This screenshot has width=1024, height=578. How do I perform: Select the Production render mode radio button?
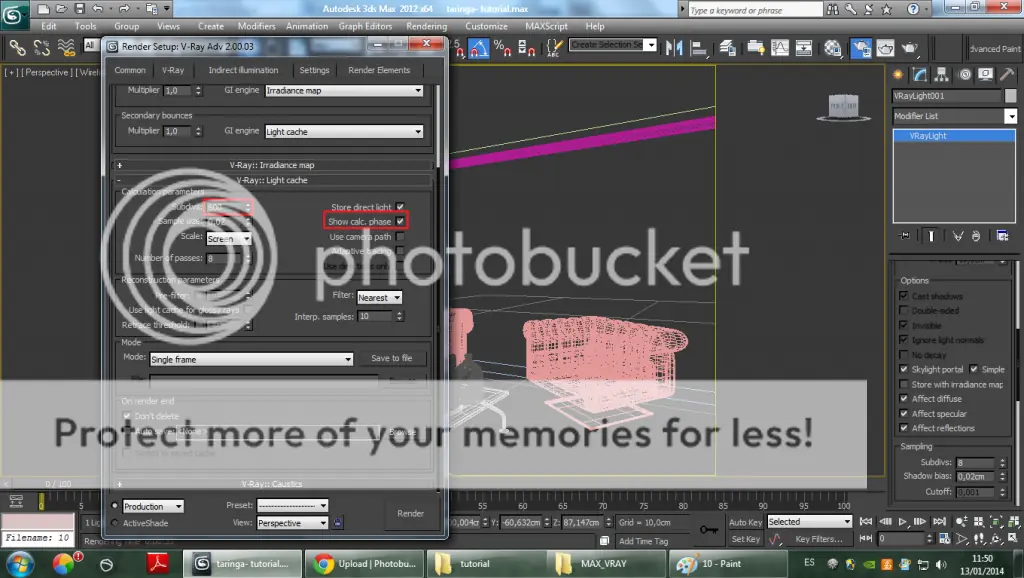point(115,506)
